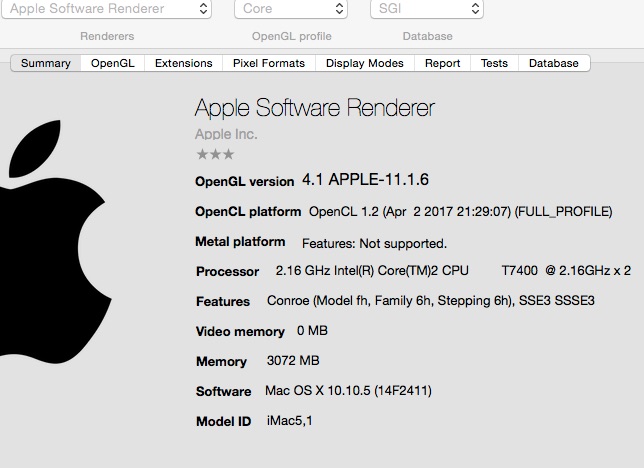644x468 pixels.
Task: Switch to the Report tab
Action: tap(442, 63)
